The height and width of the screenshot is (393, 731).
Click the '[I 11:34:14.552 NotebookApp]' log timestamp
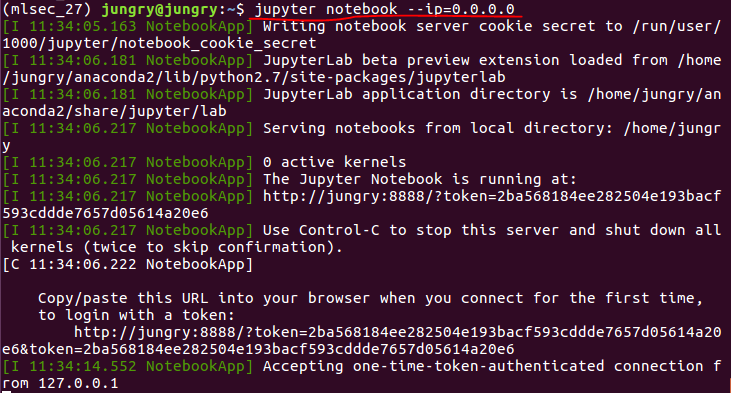click(128, 366)
